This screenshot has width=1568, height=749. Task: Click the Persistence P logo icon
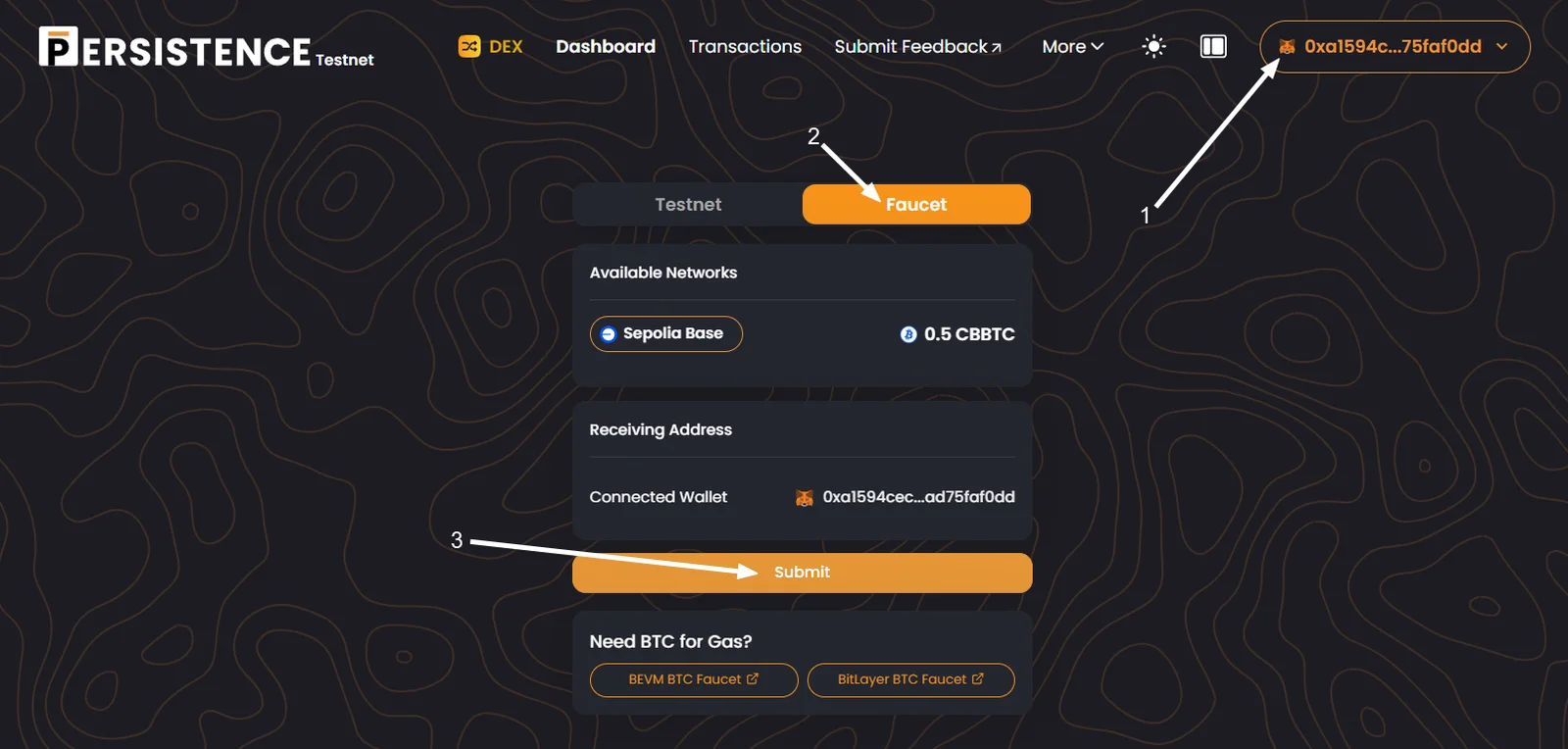click(x=58, y=46)
